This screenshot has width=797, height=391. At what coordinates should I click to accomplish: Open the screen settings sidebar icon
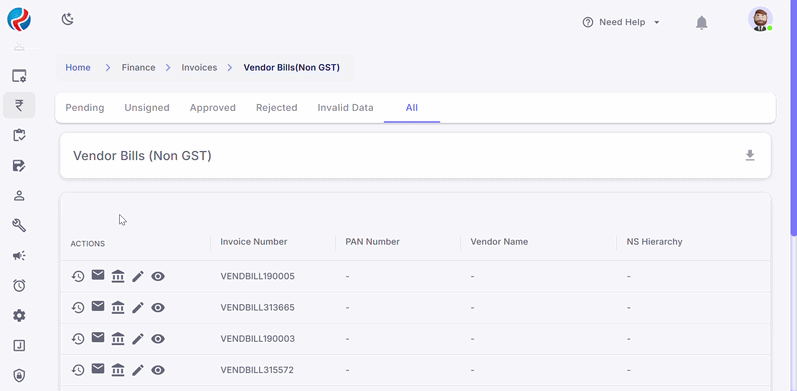click(x=19, y=76)
